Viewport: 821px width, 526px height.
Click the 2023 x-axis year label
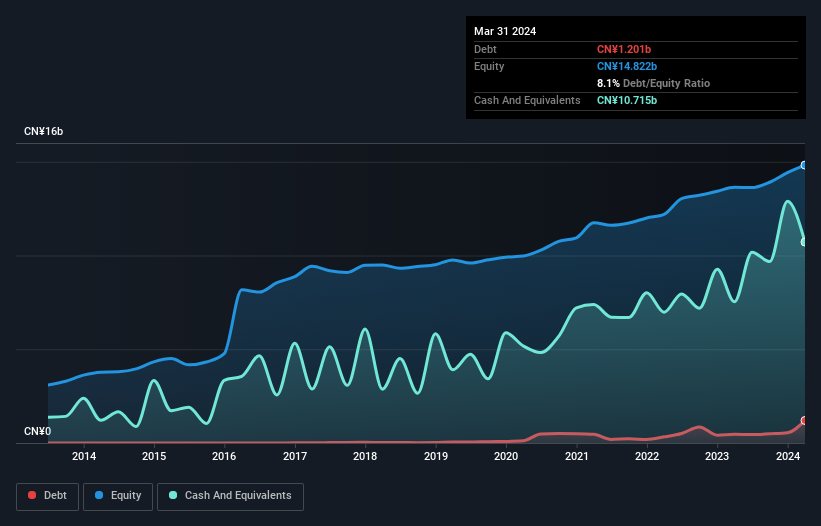tap(717, 457)
